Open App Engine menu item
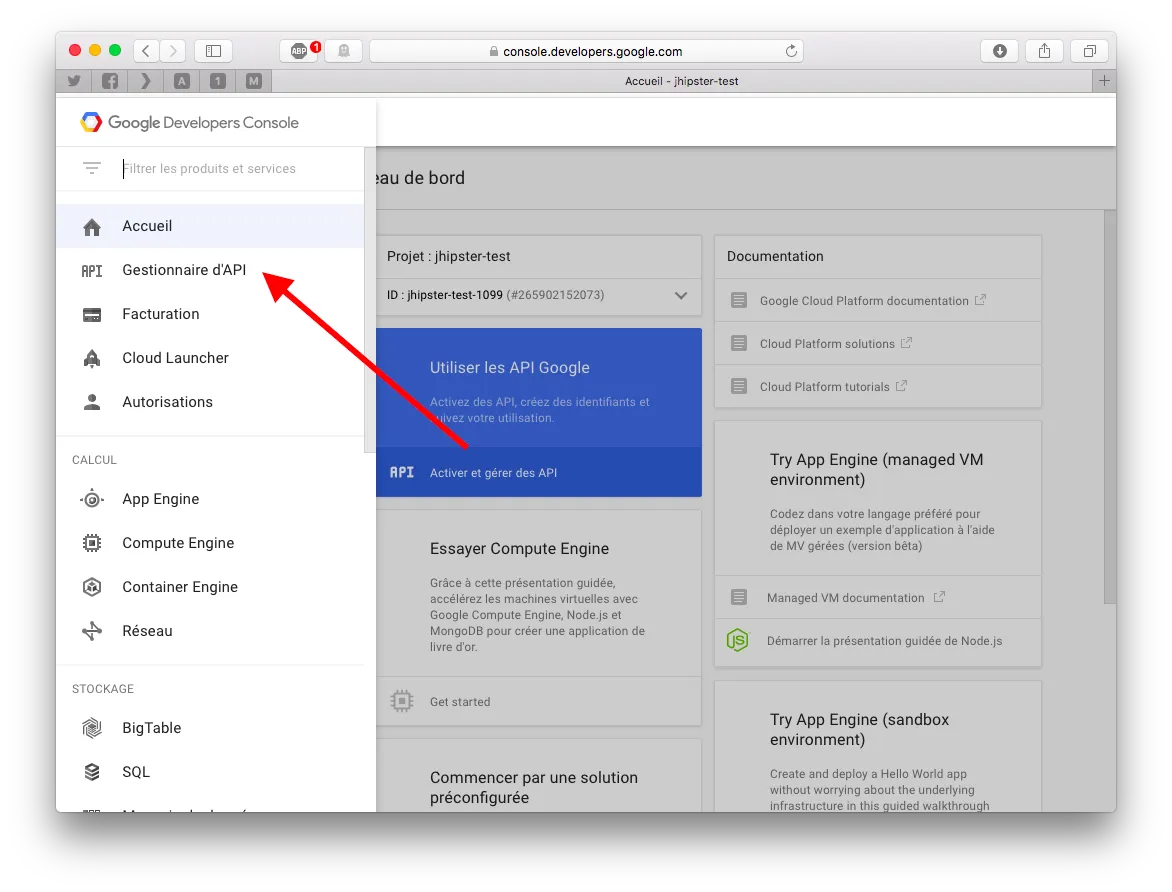The height and width of the screenshot is (892, 1172). [x=211, y=499]
